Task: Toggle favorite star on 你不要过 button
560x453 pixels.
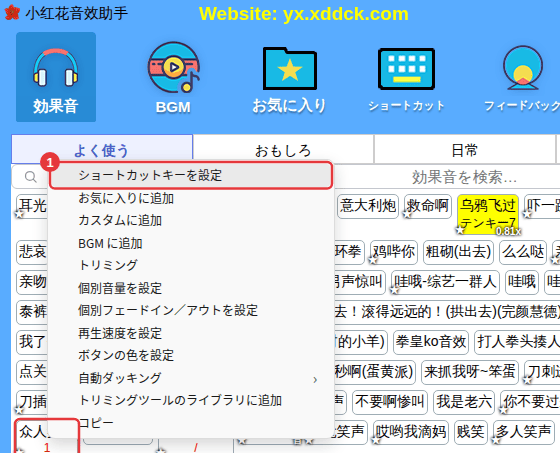Action: 503,410
